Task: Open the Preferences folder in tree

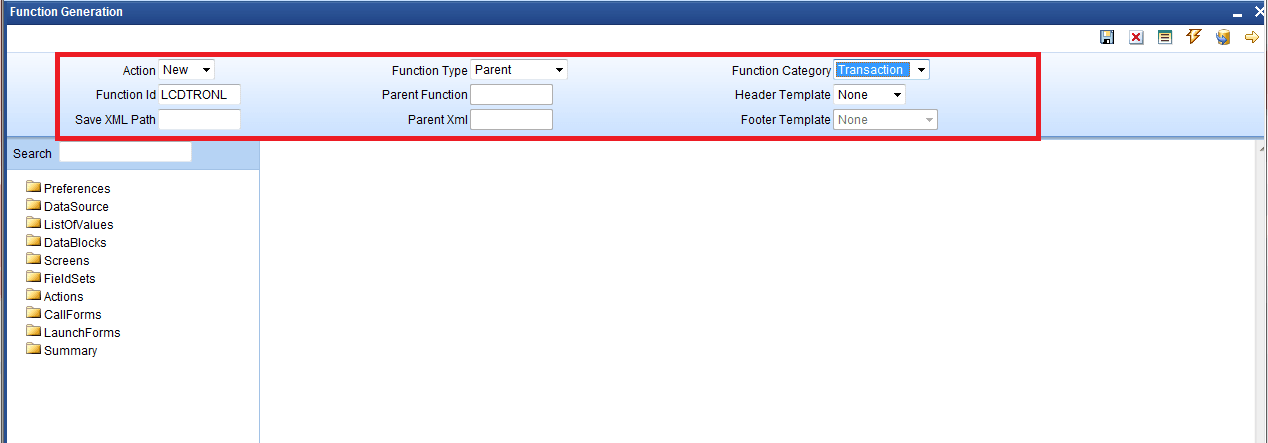Action: click(x=68, y=188)
